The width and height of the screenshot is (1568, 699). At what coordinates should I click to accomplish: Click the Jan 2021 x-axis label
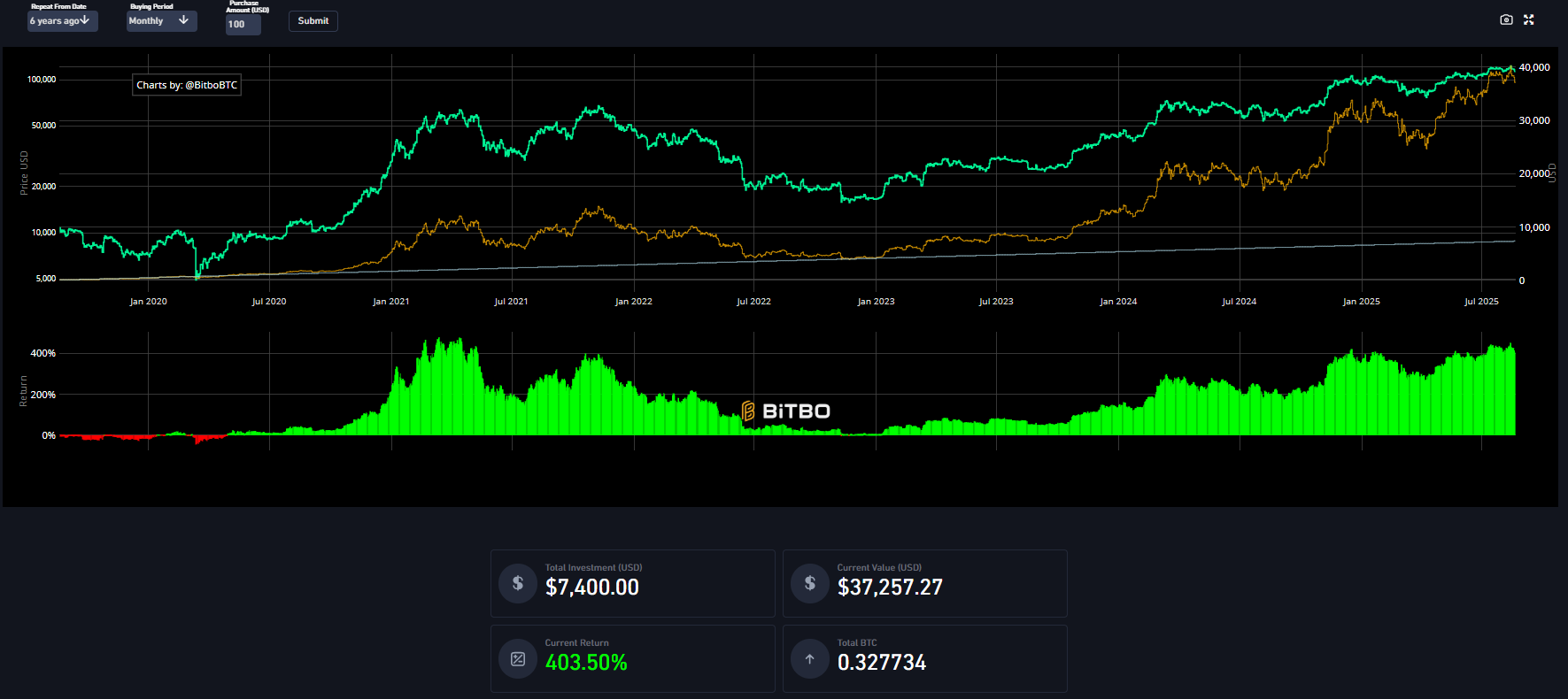click(390, 302)
